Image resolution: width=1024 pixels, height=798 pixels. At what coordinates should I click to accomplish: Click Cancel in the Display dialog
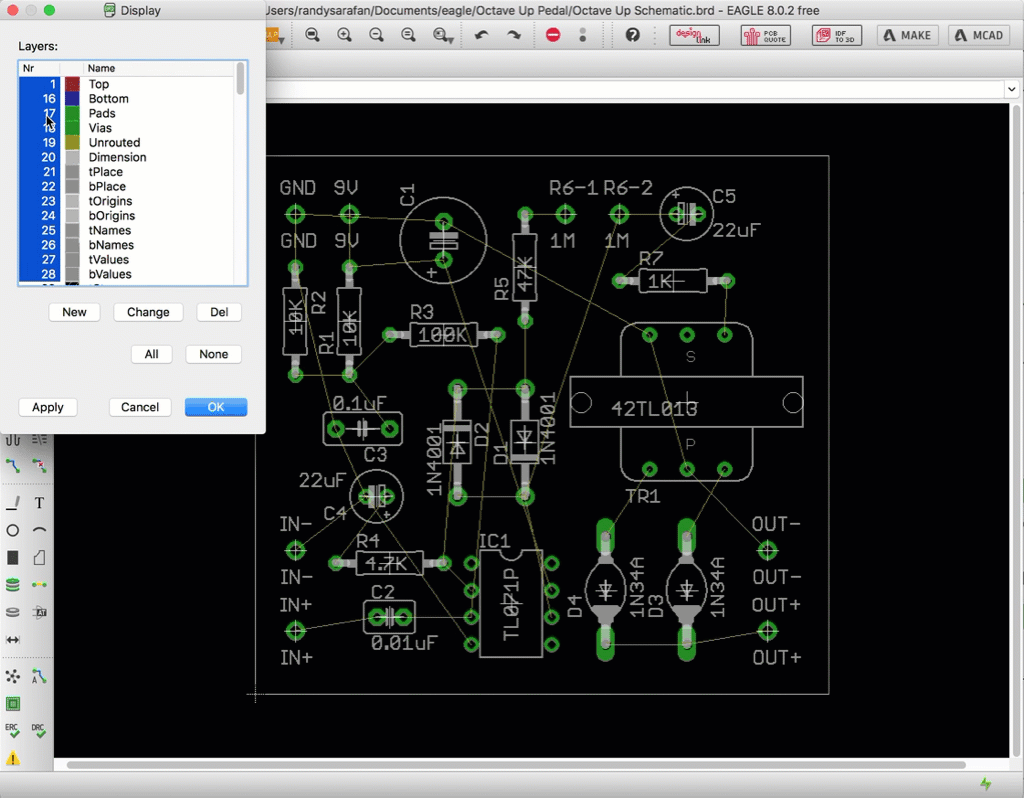[140, 407]
